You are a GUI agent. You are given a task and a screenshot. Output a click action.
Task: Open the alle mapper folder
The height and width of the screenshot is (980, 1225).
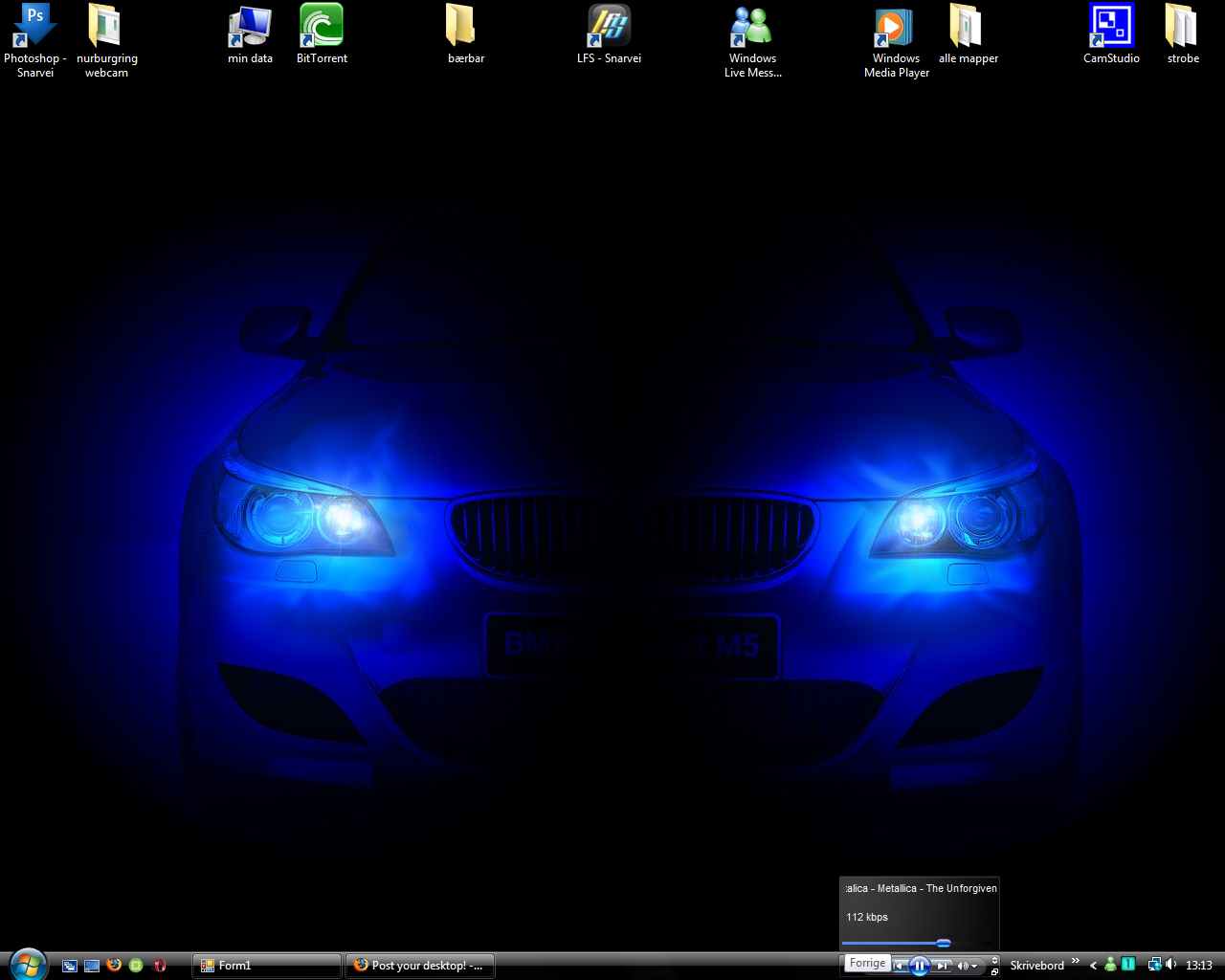tap(969, 34)
